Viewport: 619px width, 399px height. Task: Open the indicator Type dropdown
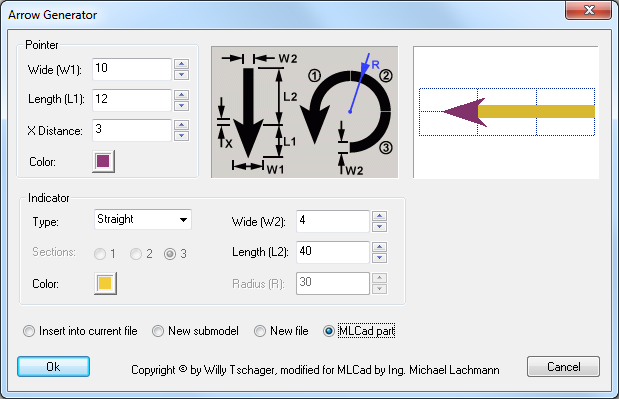[x=143, y=219]
